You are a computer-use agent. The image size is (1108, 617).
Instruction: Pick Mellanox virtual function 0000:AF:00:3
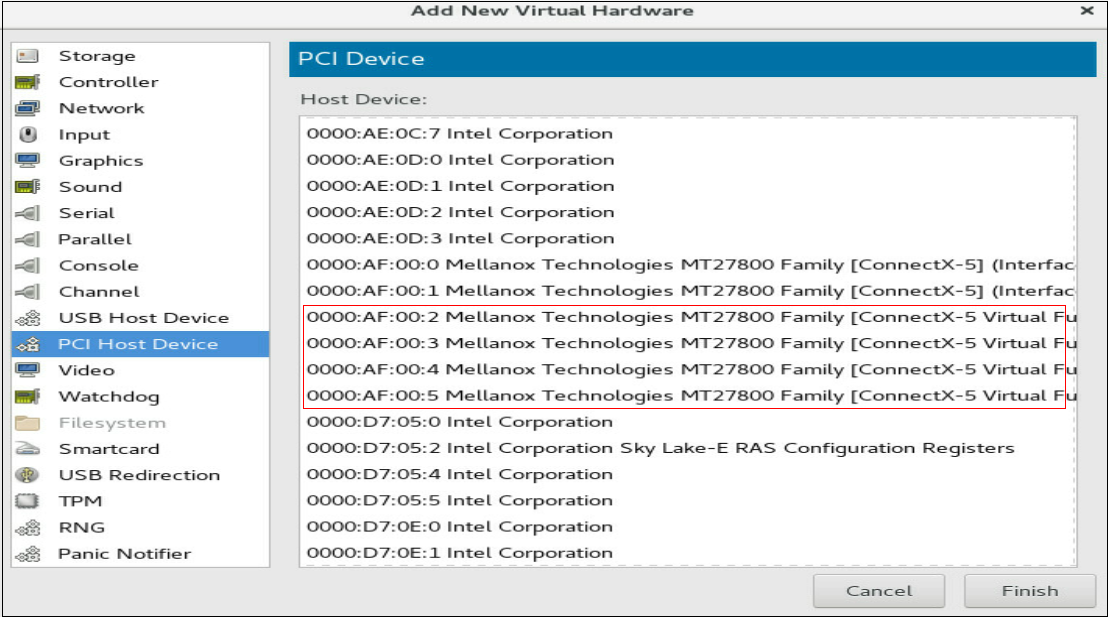point(688,343)
